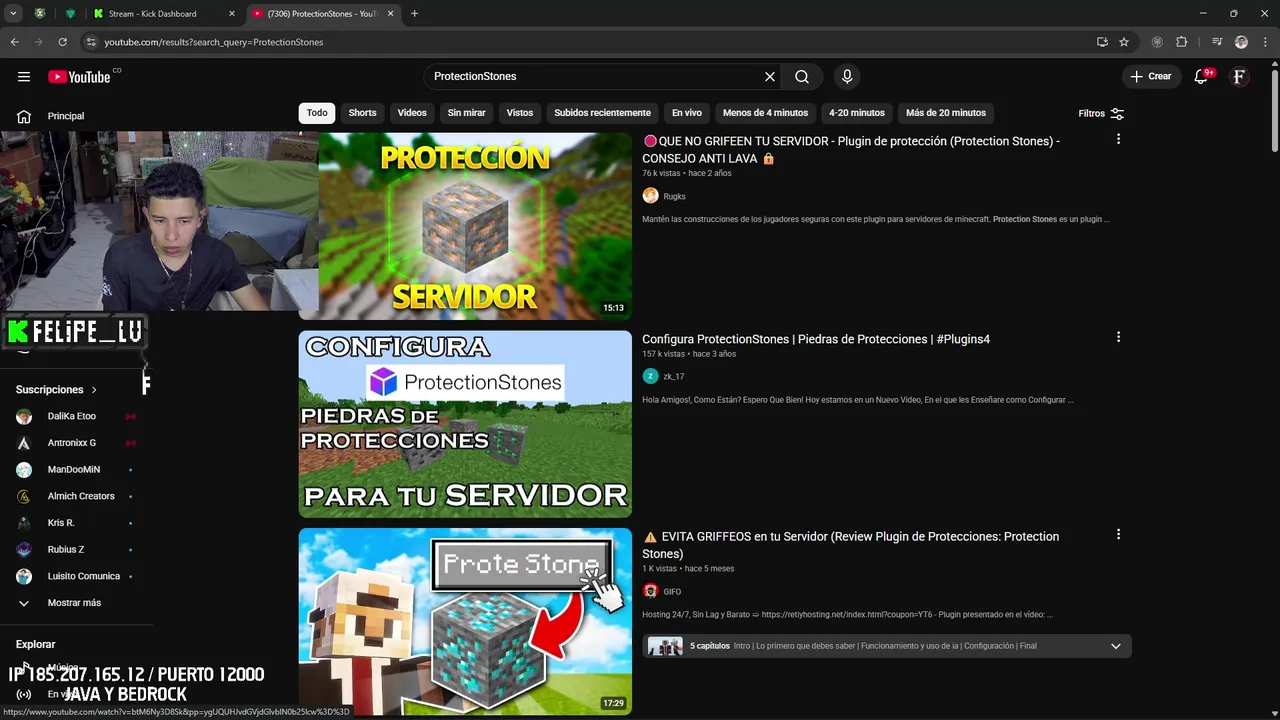Open the notifications bell

click(1201, 76)
